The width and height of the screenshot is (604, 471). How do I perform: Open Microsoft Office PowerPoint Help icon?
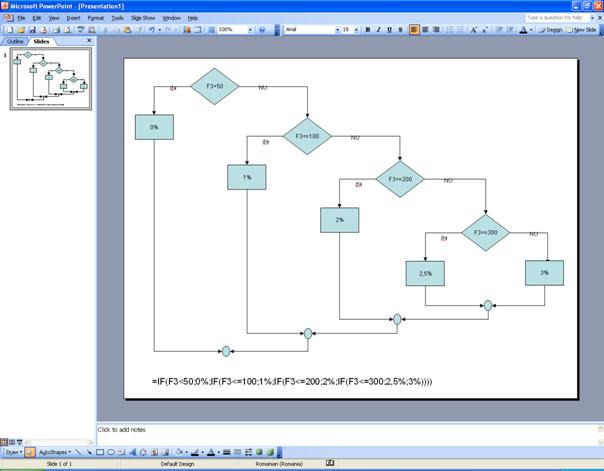pos(262,30)
